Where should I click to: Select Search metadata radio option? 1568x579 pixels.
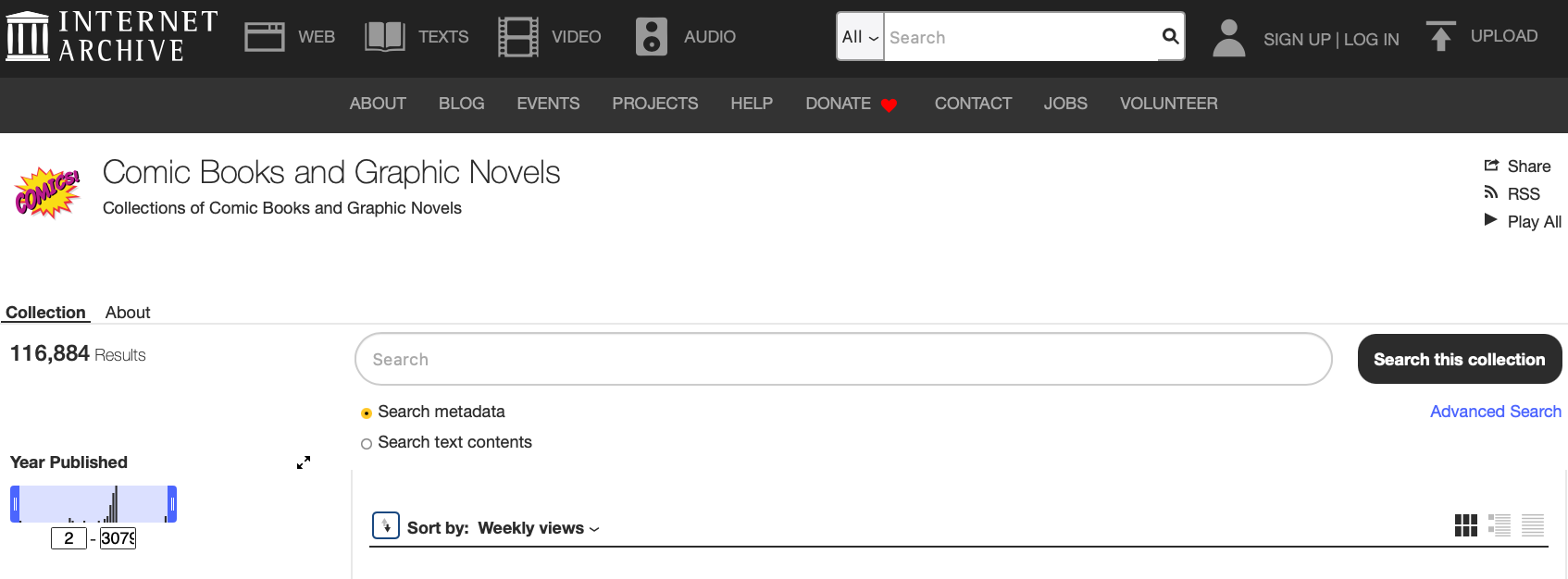(367, 413)
